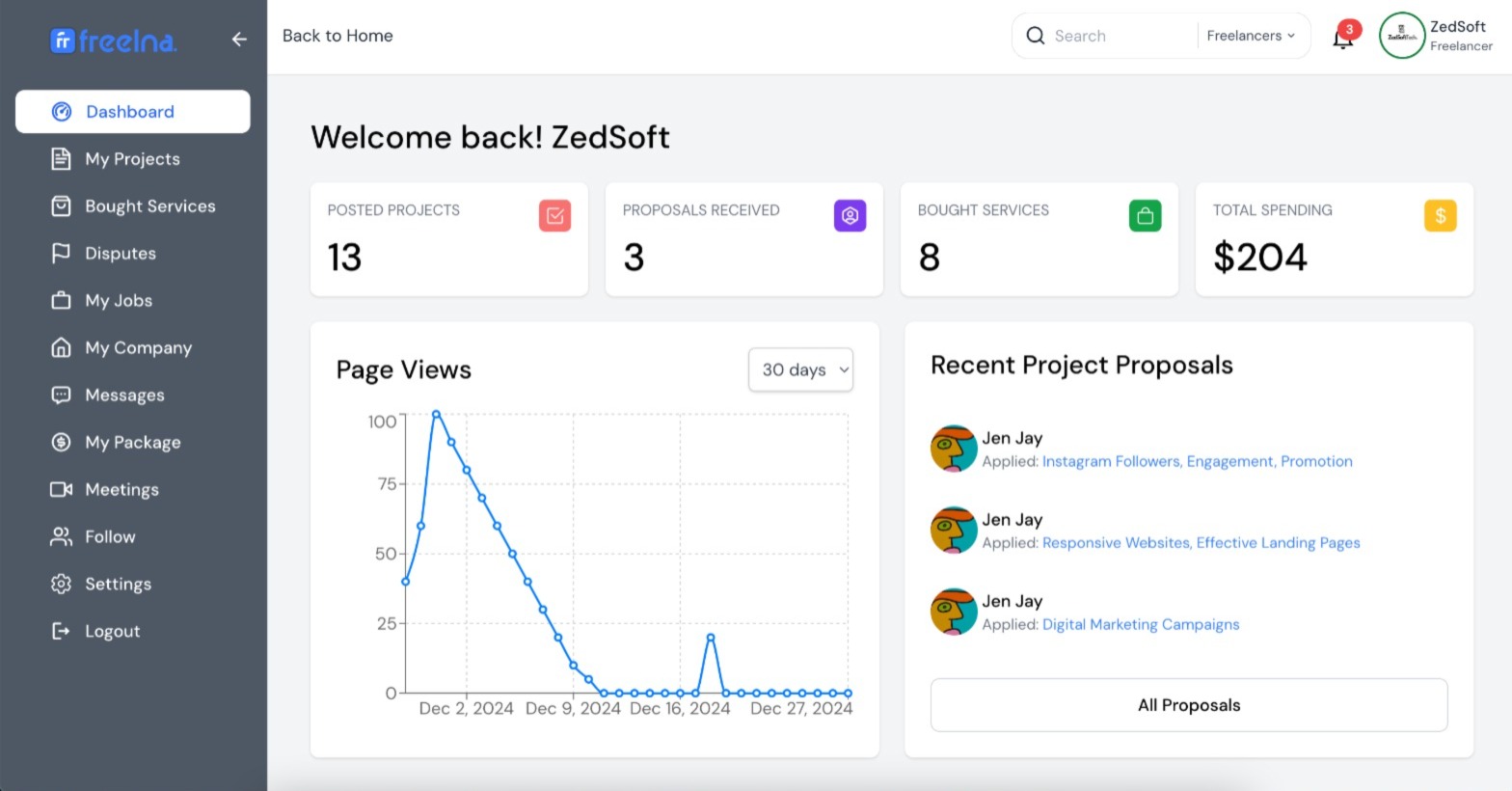Screen dimensions: 1512x791
Task: Open the My Company page
Action: [133, 348]
